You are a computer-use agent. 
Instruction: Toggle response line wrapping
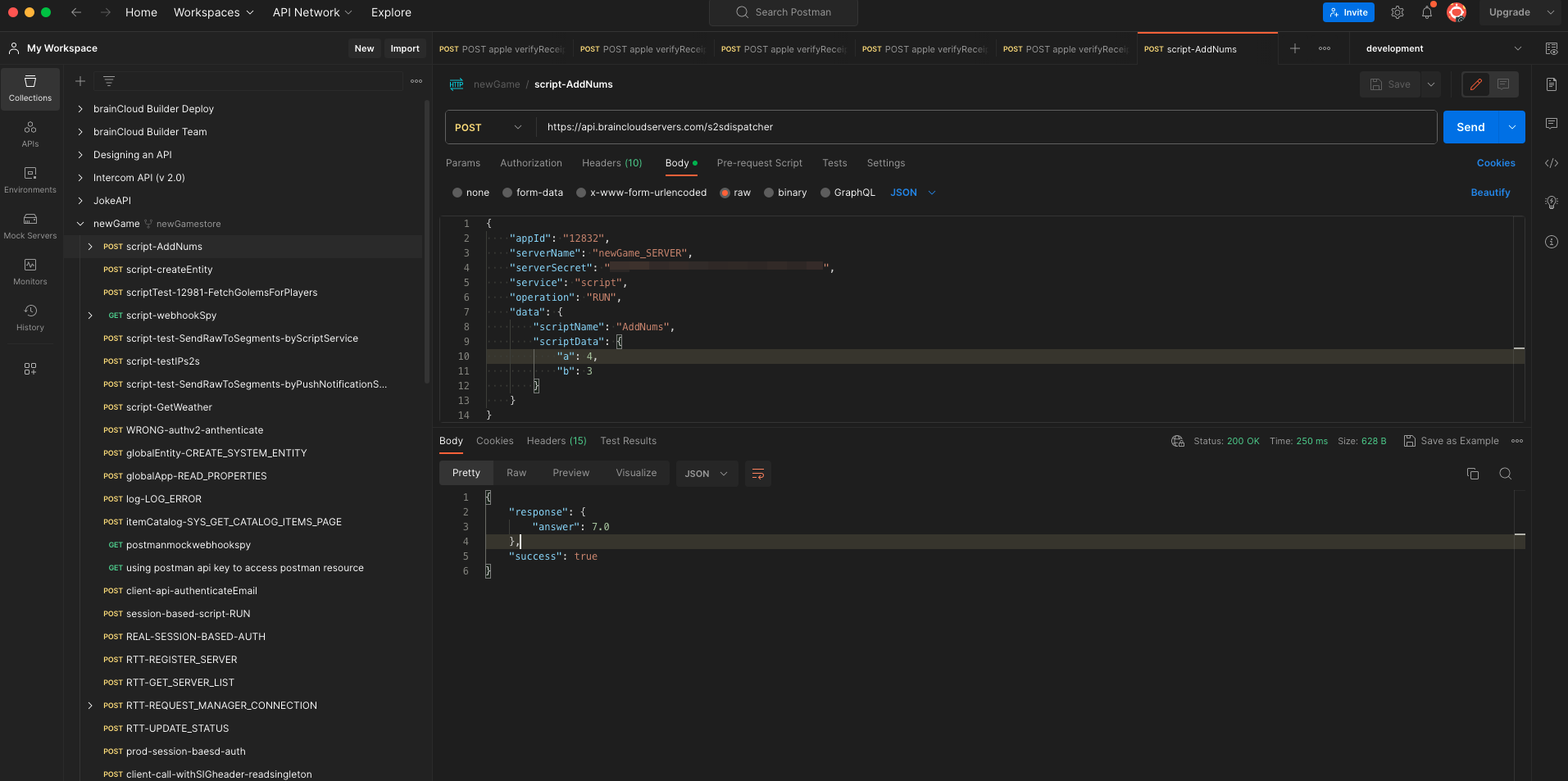tap(758, 474)
